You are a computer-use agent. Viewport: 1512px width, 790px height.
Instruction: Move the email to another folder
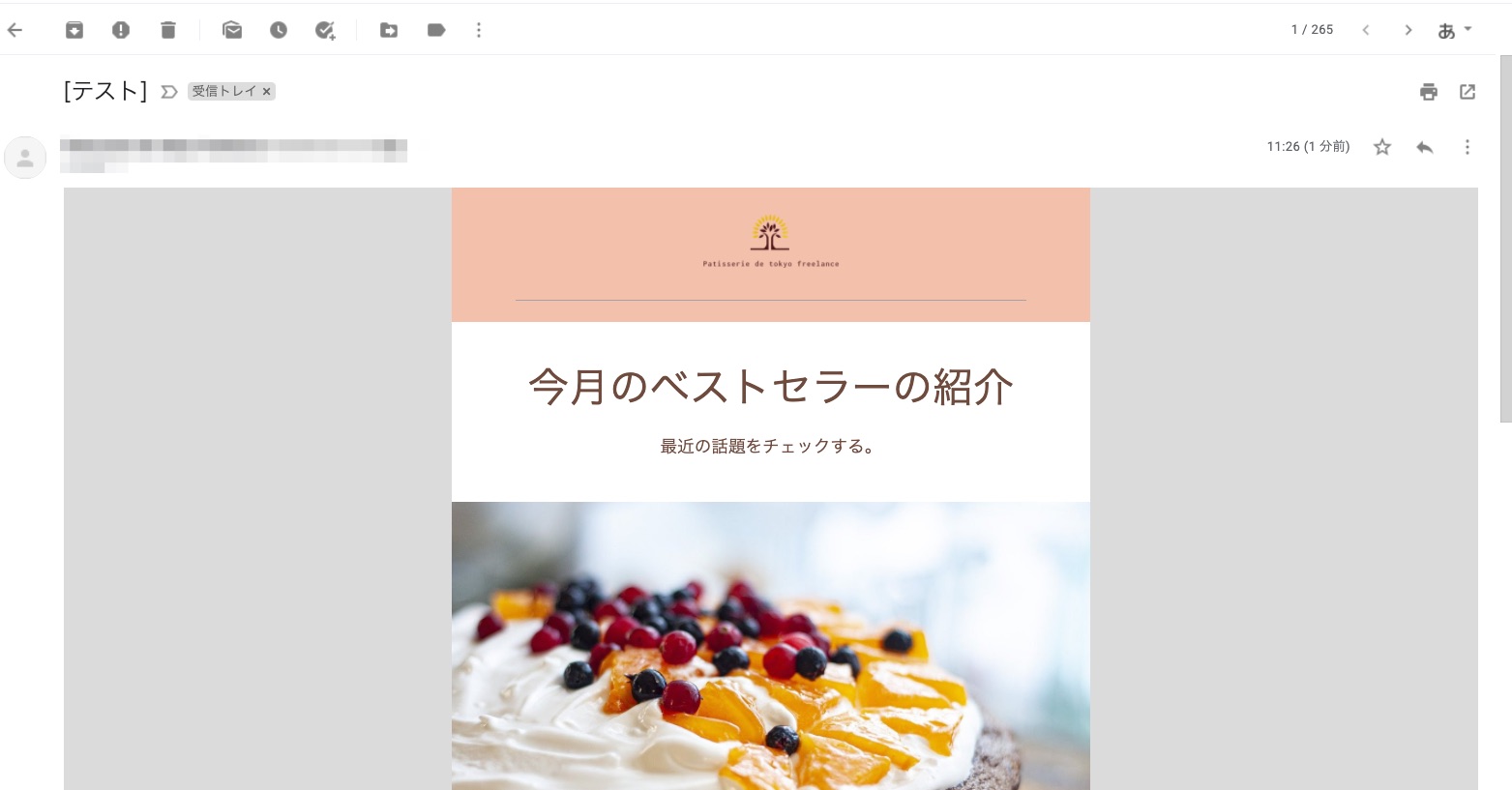(x=389, y=30)
